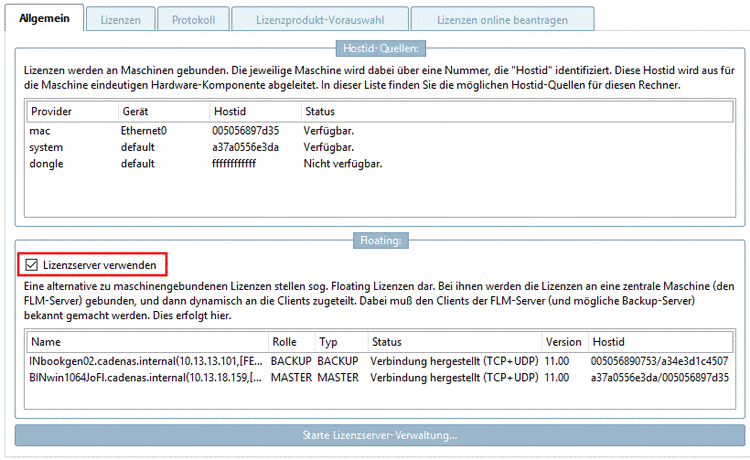This screenshot has height=460, width=750.
Task: Select the BINwin1064JoFl.cadenas.internal server row
Action: [380, 377]
